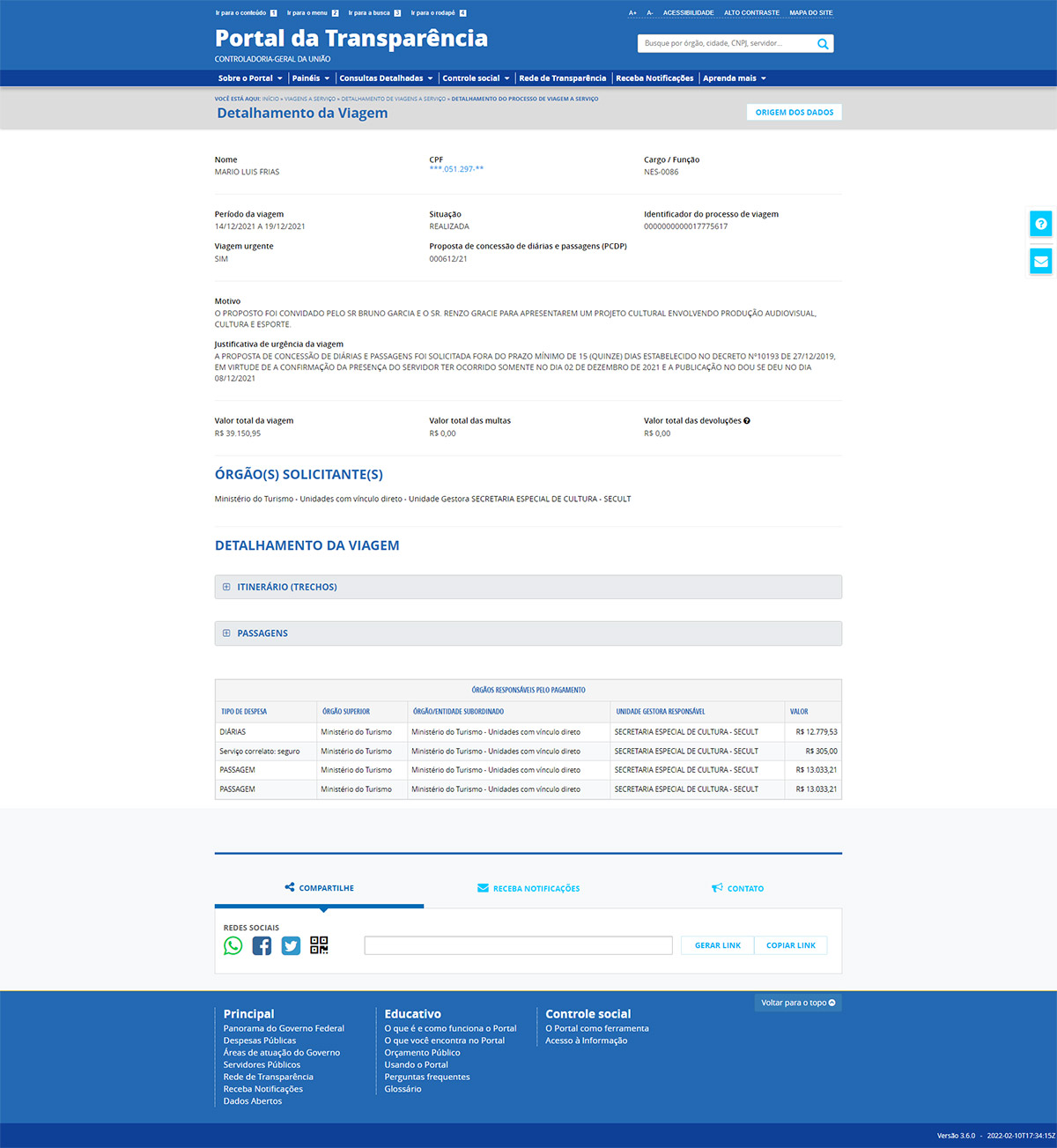The width and height of the screenshot is (1057, 1148).
Task: Click the search magnifier icon
Action: [x=823, y=44]
